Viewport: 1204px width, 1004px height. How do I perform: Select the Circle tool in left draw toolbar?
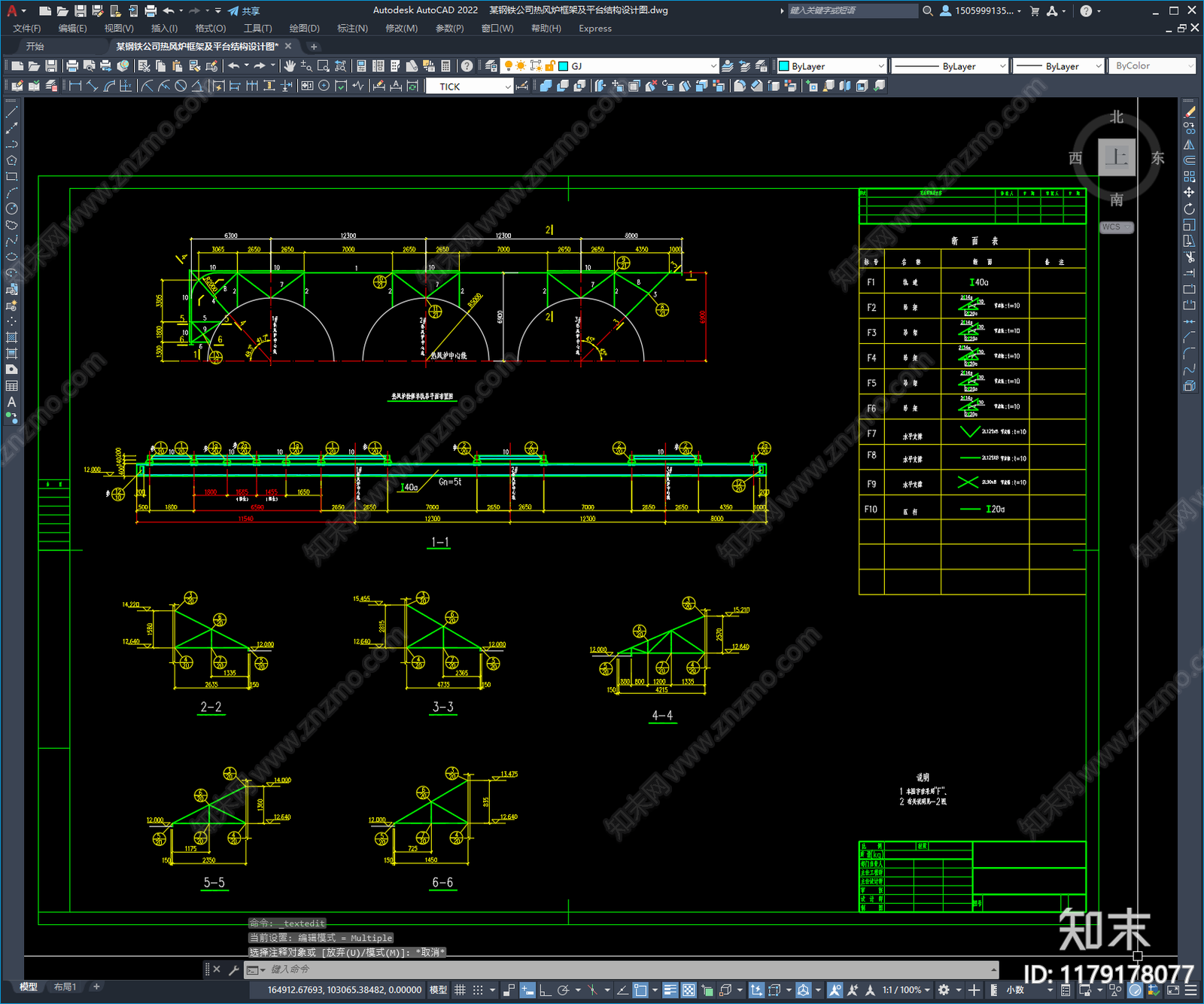(x=11, y=208)
